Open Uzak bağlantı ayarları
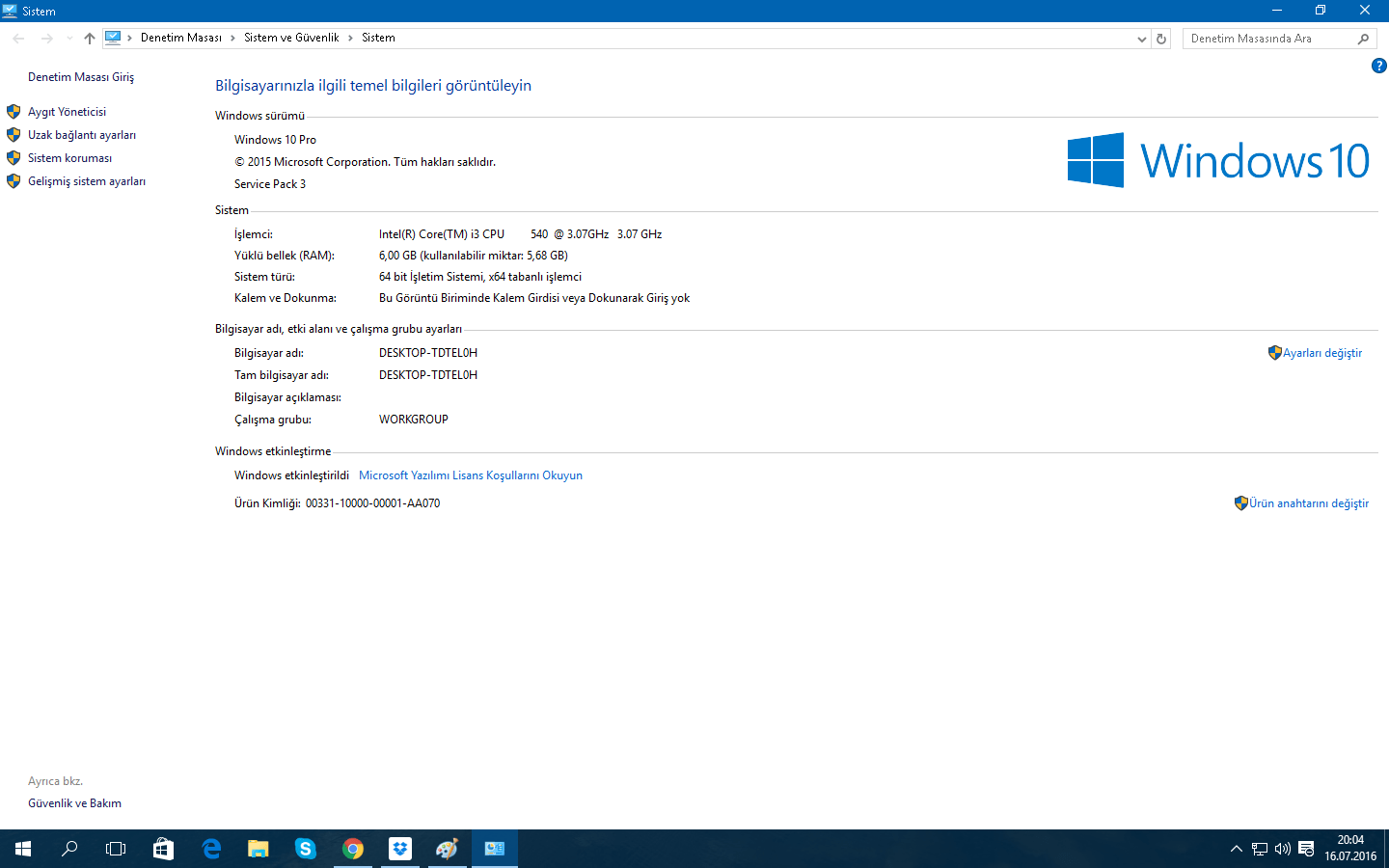This screenshot has height=868, width=1389. (82, 135)
